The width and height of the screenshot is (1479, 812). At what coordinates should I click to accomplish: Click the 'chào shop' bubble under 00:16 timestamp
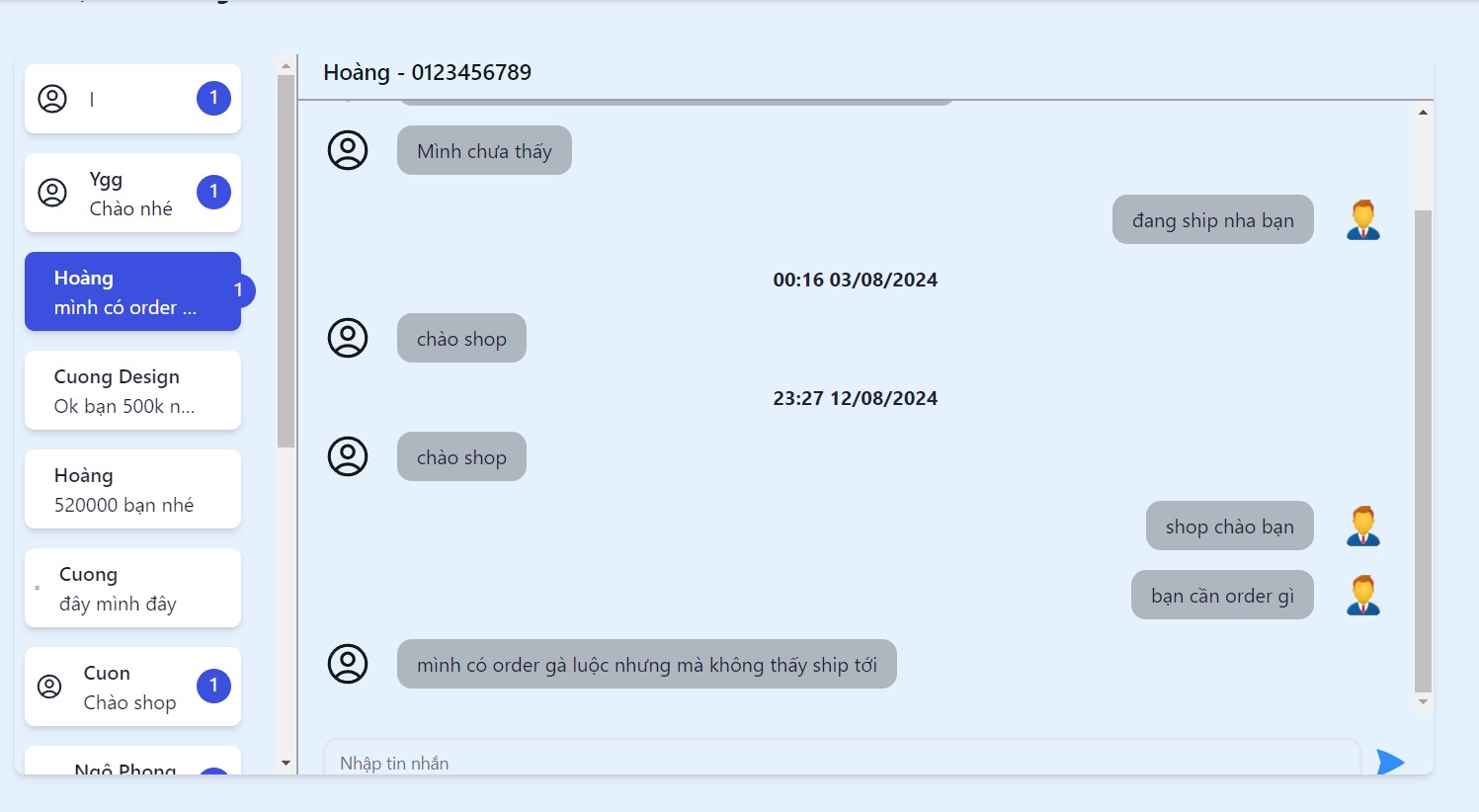click(x=461, y=338)
